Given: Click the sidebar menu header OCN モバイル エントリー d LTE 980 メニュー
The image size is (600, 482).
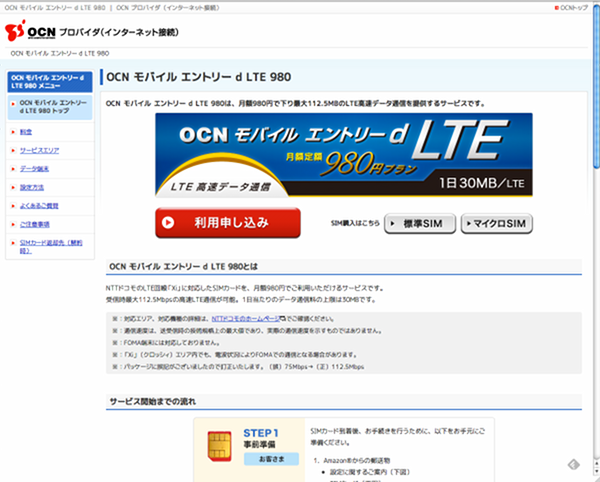Looking at the screenshot, I should 50,82.
